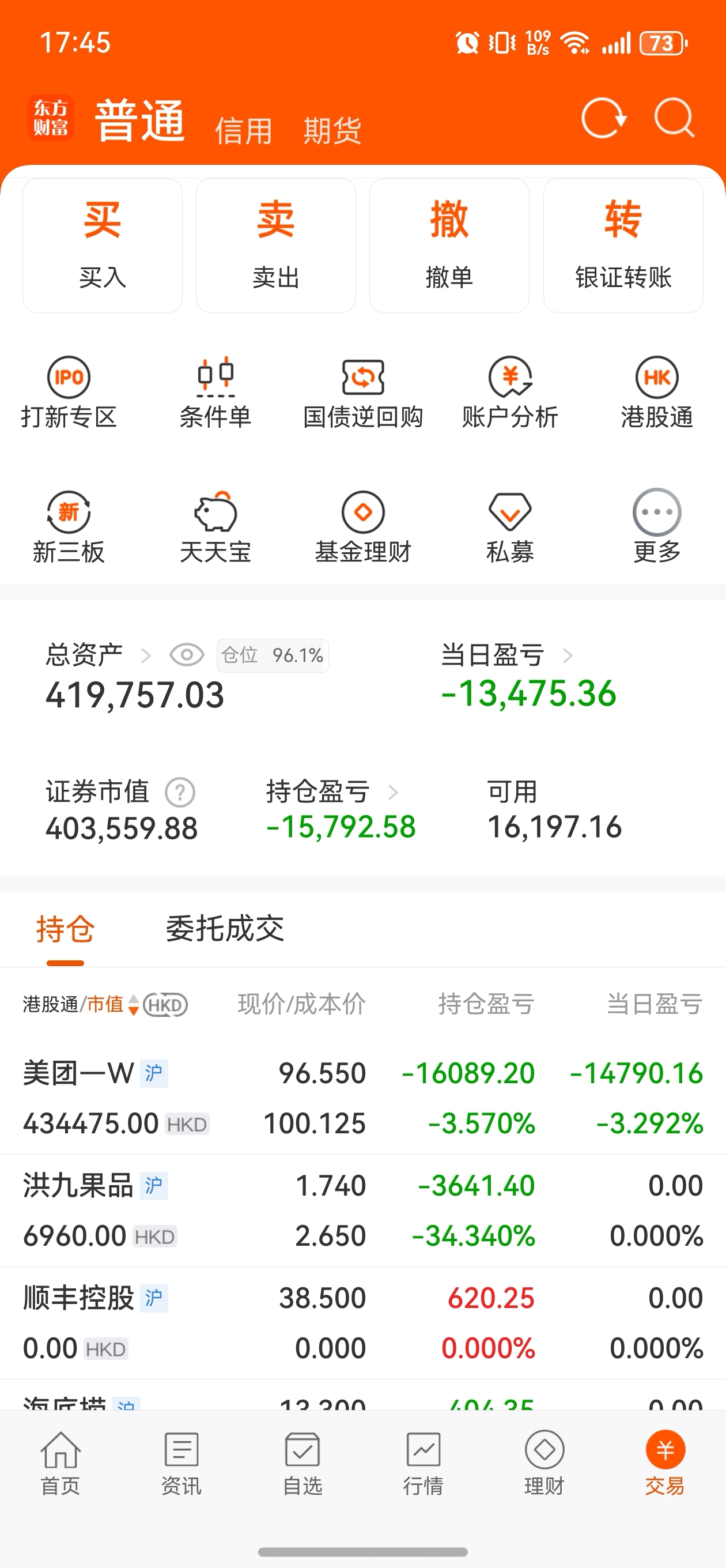Screen dimensions: 726x1568
Task: Open 条件单 candlestick icon
Action: (215, 377)
